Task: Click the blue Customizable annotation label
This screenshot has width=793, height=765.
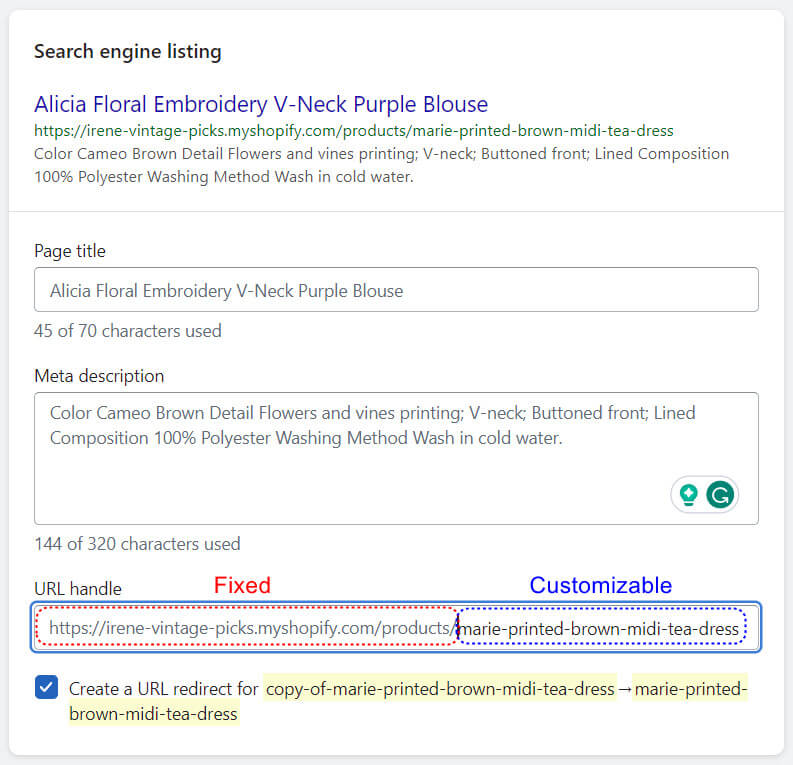Action: click(x=600, y=586)
